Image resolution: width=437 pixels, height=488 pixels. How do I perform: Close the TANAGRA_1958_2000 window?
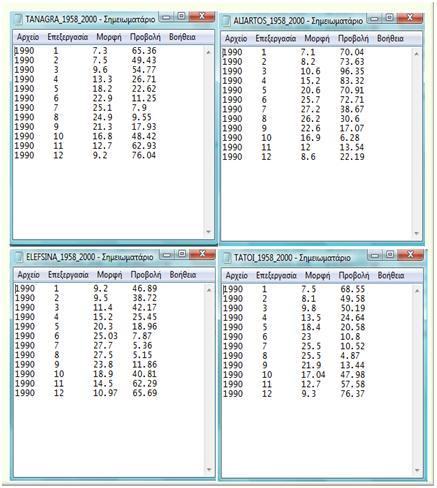(202, 16)
